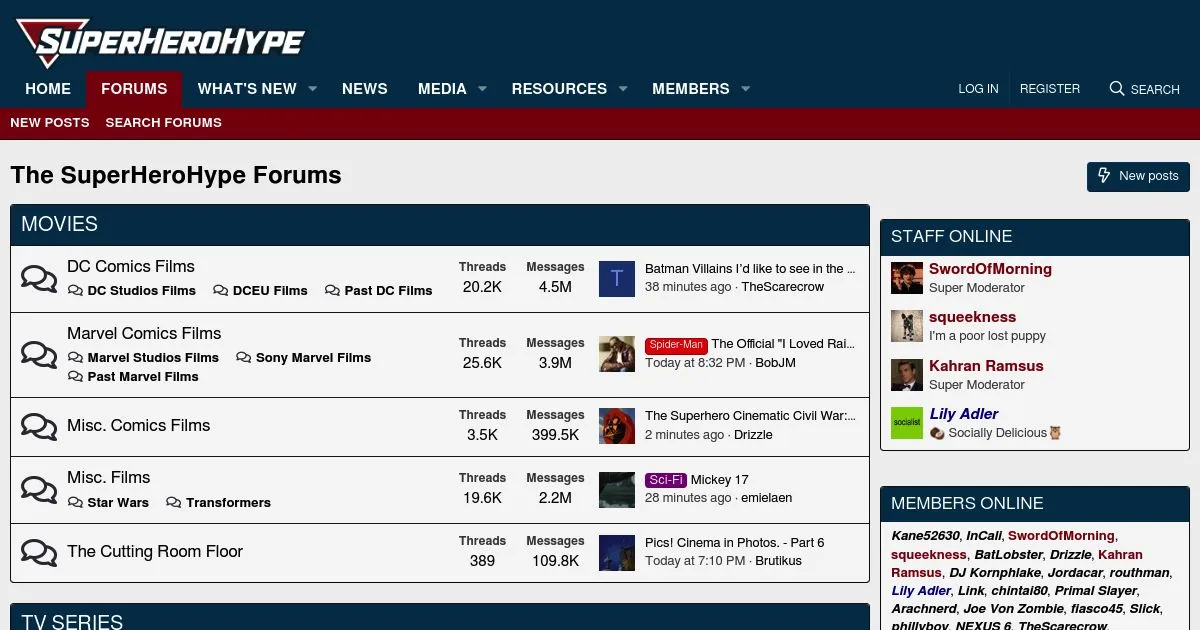This screenshot has width=1200, height=630.
Task: Click the search magnifier icon
Action: click(x=1117, y=89)
